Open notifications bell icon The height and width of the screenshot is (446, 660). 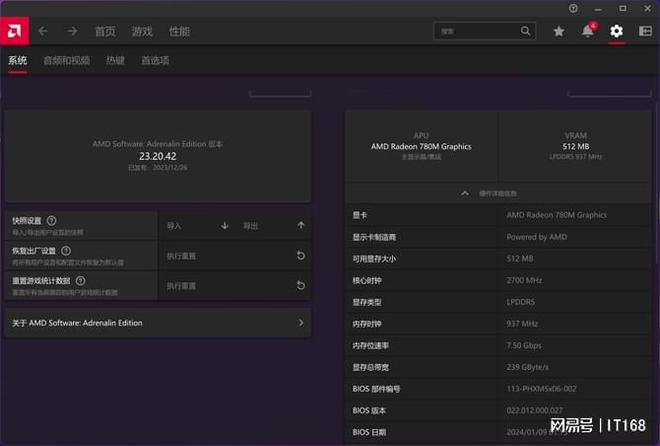click(588, 31)
